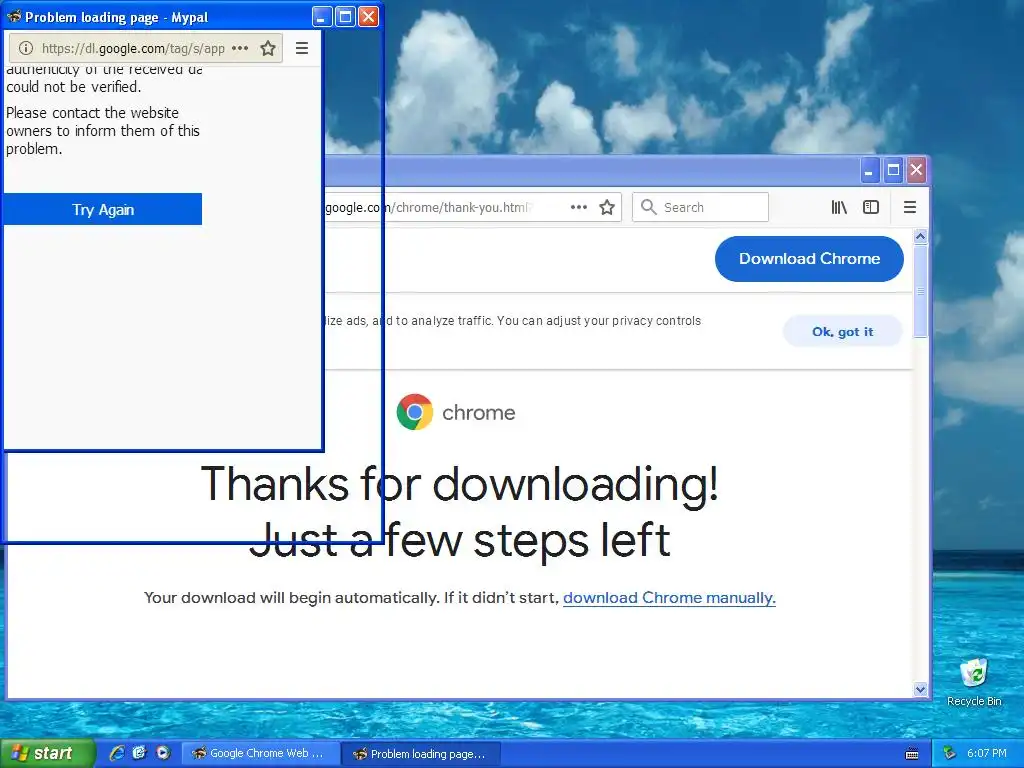1024x768 pixels.
Task: Click the scrollbar down arrow in the Chrome page
Action: point(920,690)
